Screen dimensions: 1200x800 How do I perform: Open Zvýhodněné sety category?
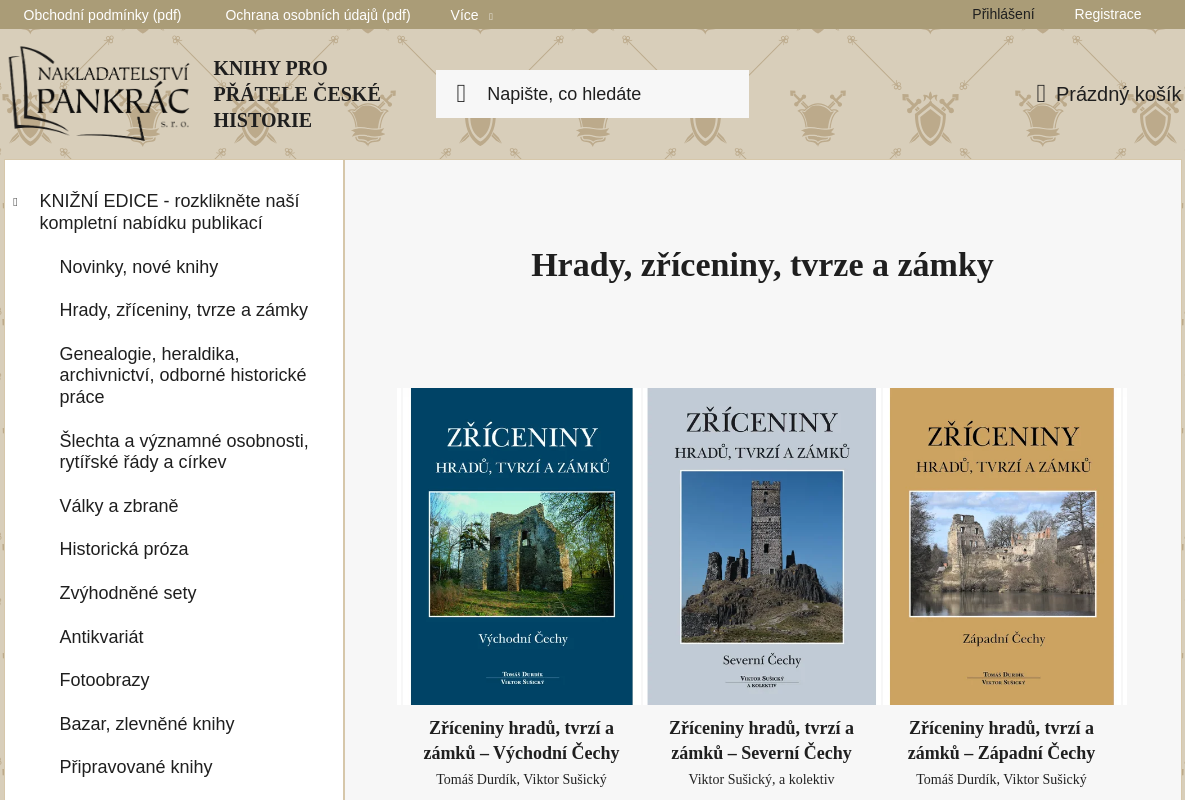(128, 593)
